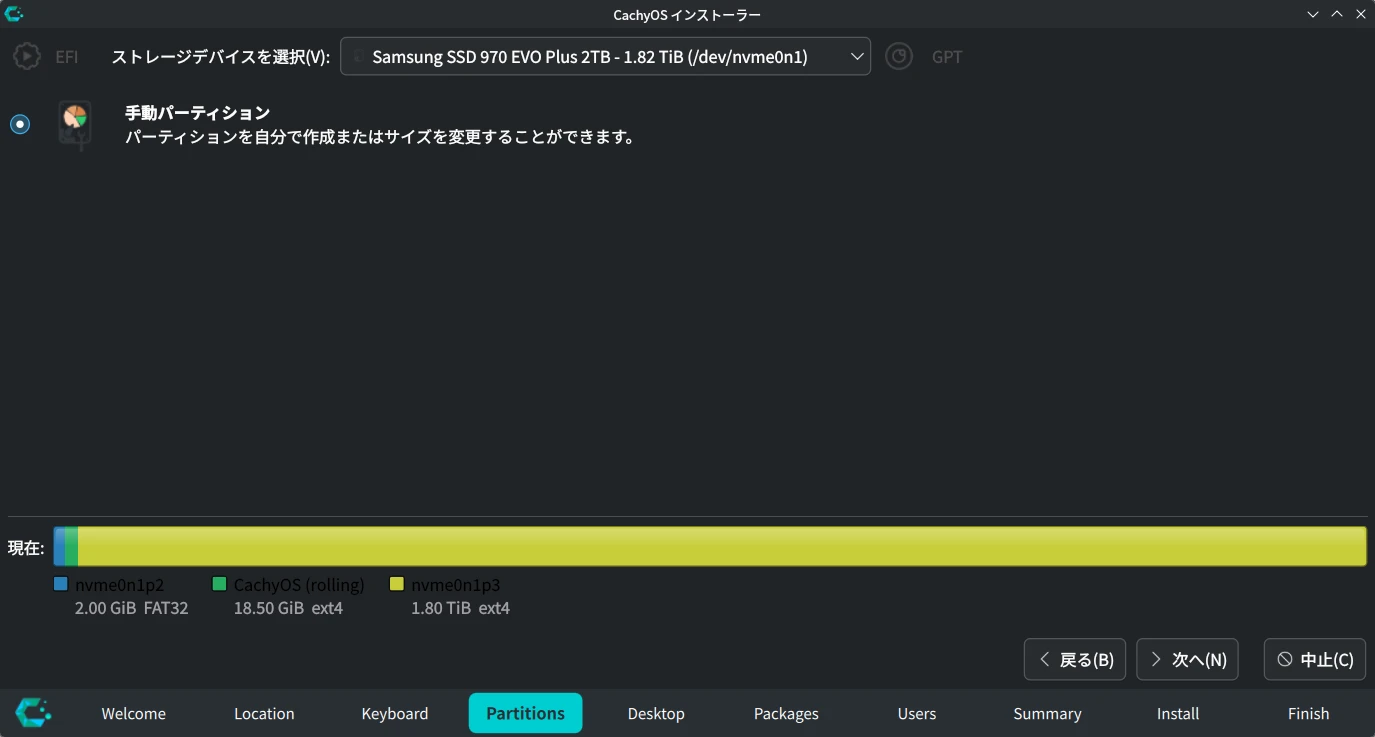Click the CachyOS logo in bottom-left corner

pos(33,713)
